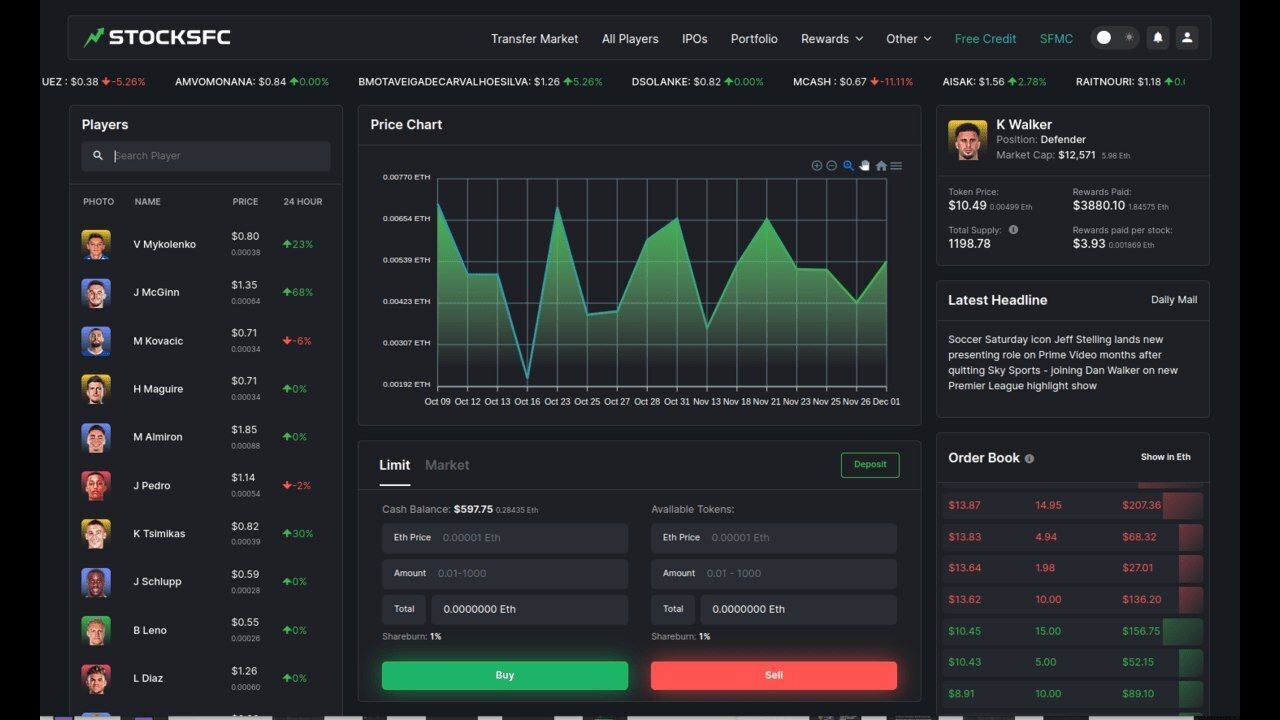Select the $13.64 sell order row
Screen dimensions: 1280x720
coord(1073,568)
